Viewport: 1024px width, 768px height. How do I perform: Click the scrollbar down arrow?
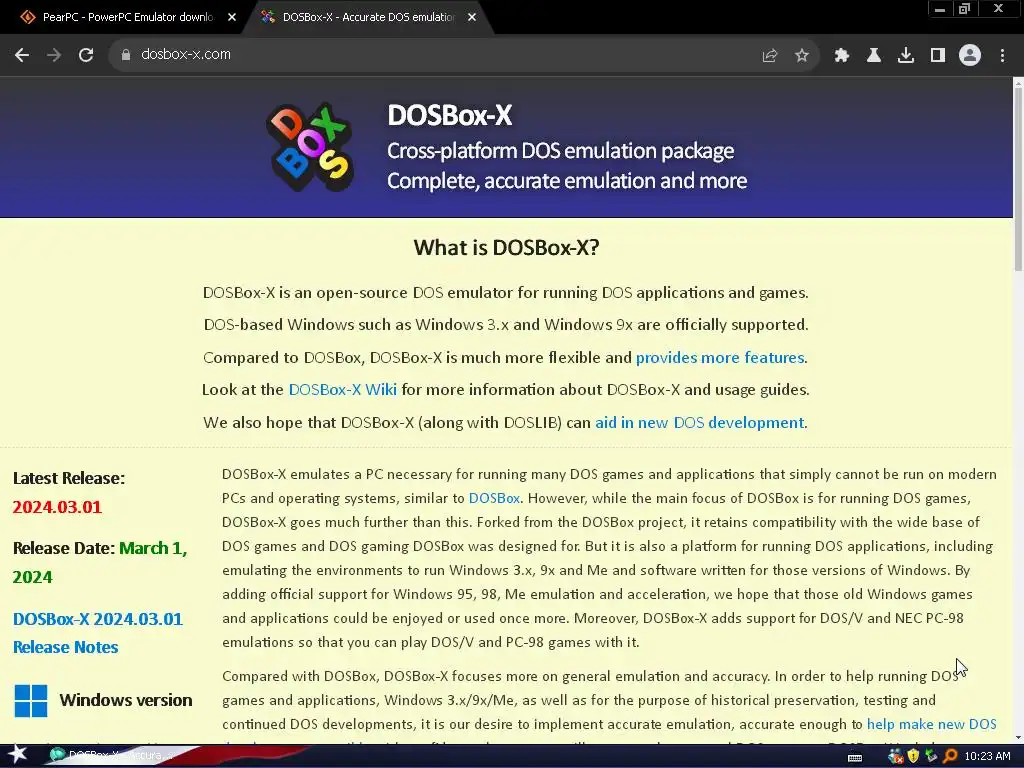click(1018, 738)
